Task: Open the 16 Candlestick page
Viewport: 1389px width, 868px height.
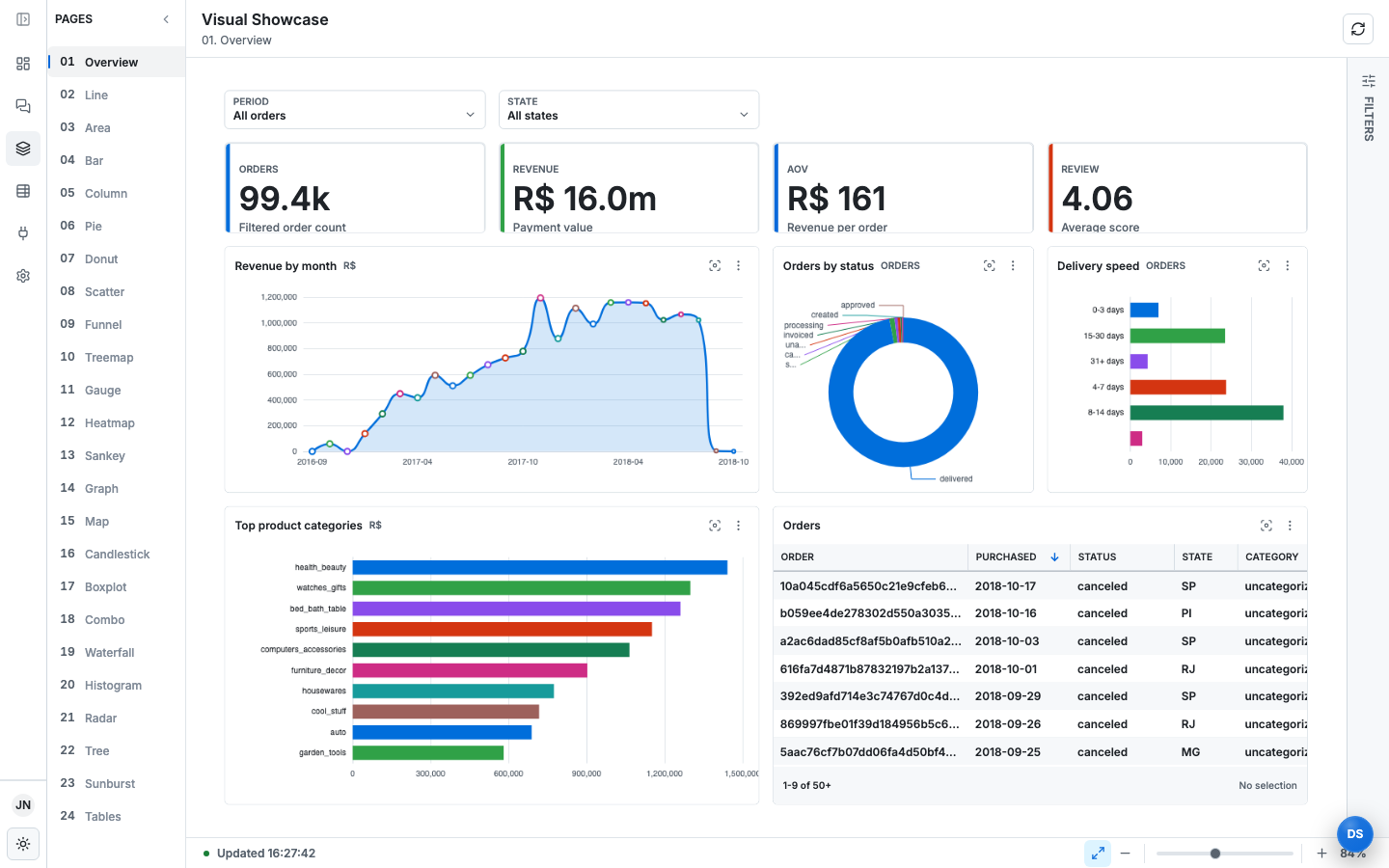Action: (x=117, y=554)
